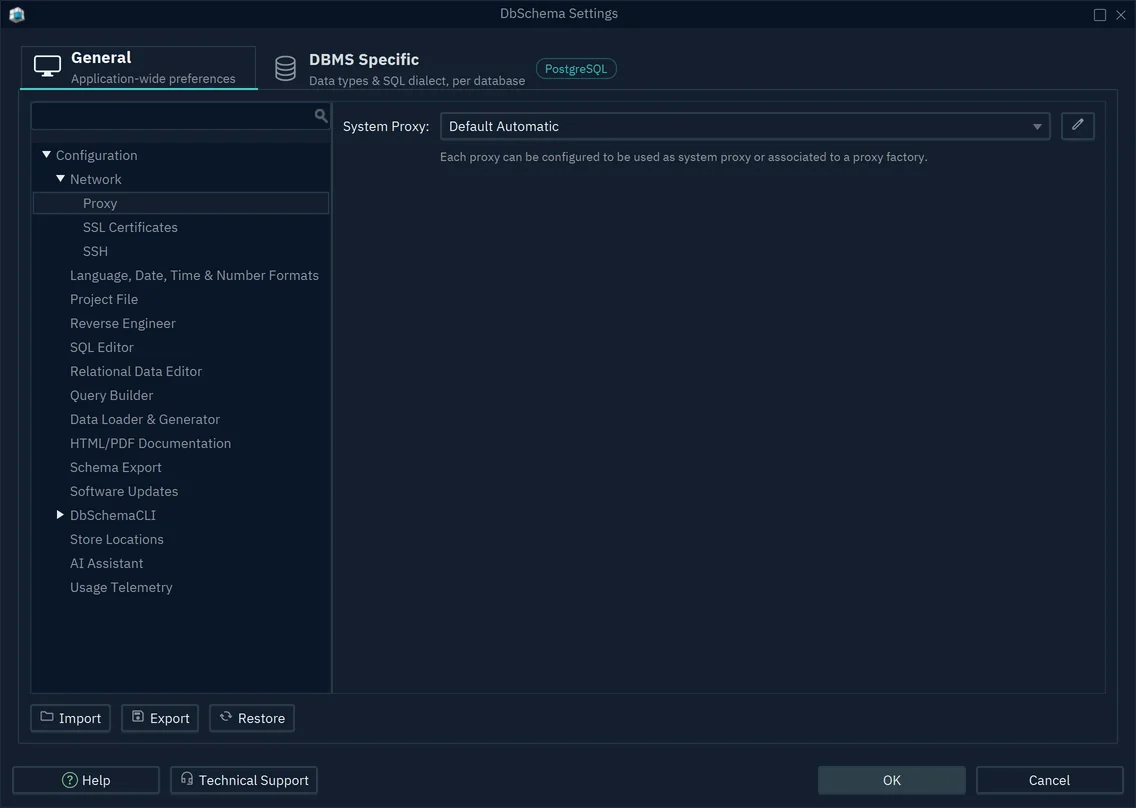The height and width of the screenshot is (808, 1136).
Task: Open HTML/PDF Documentation settings
Action: coord(150,443)
